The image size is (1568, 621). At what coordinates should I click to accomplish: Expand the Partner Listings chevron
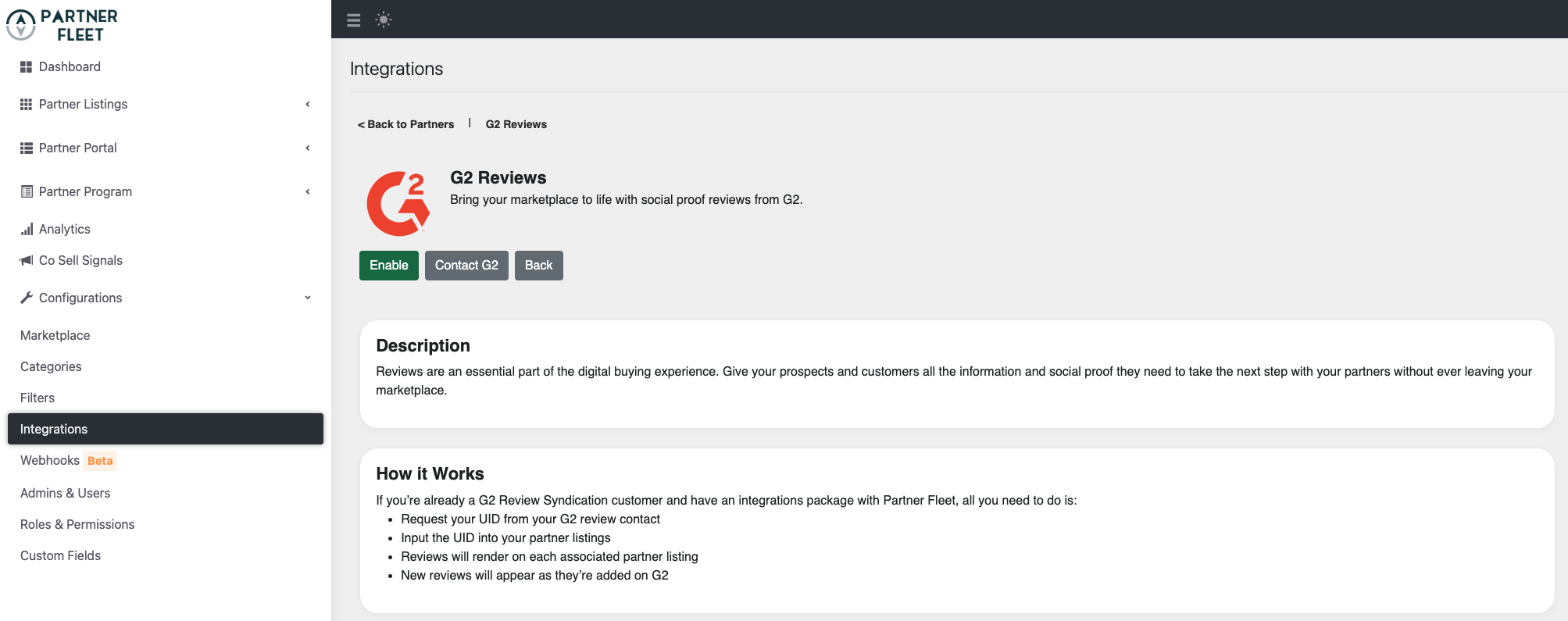click(308, 104)
